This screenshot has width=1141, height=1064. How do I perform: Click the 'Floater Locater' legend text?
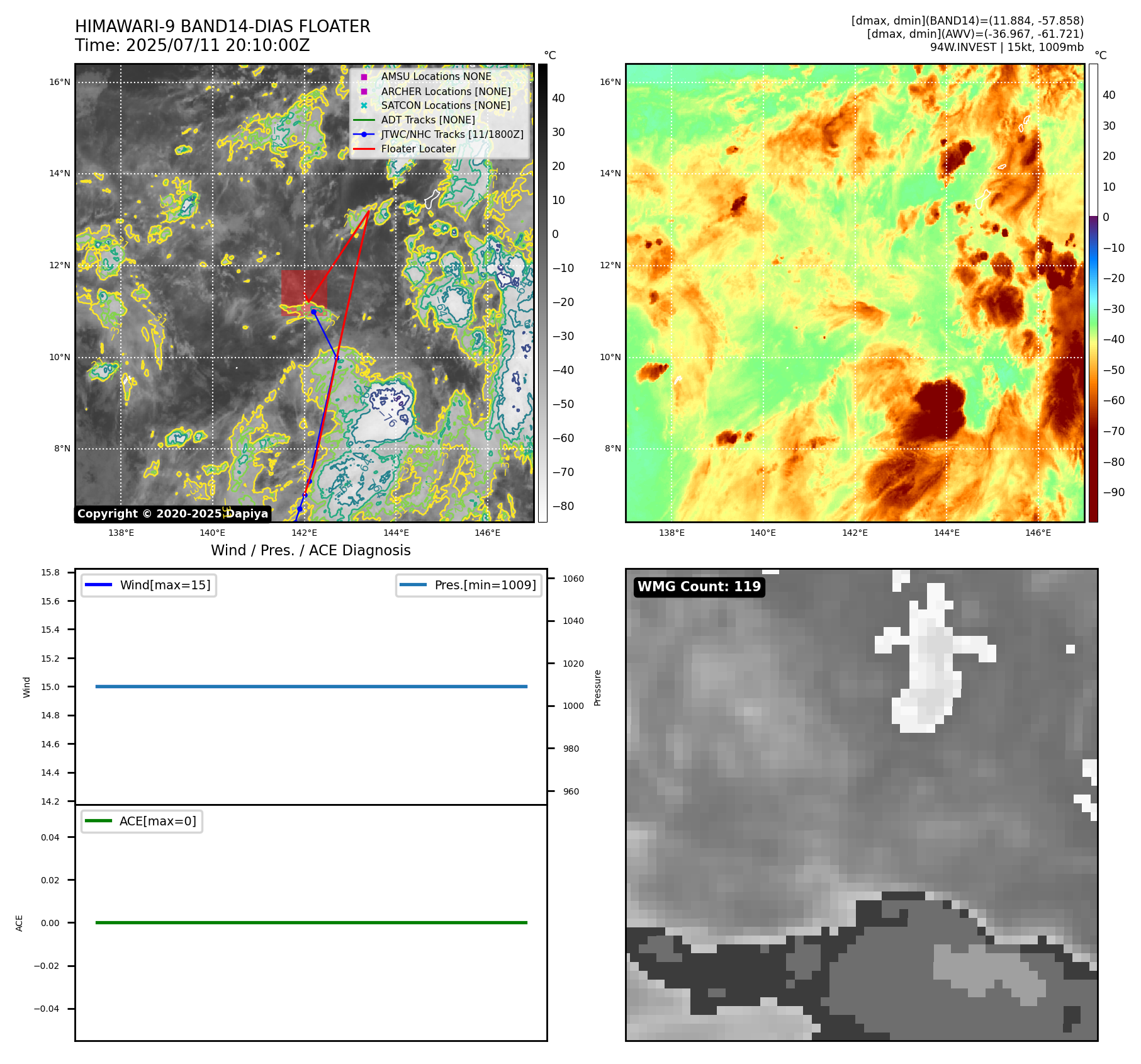419,149
